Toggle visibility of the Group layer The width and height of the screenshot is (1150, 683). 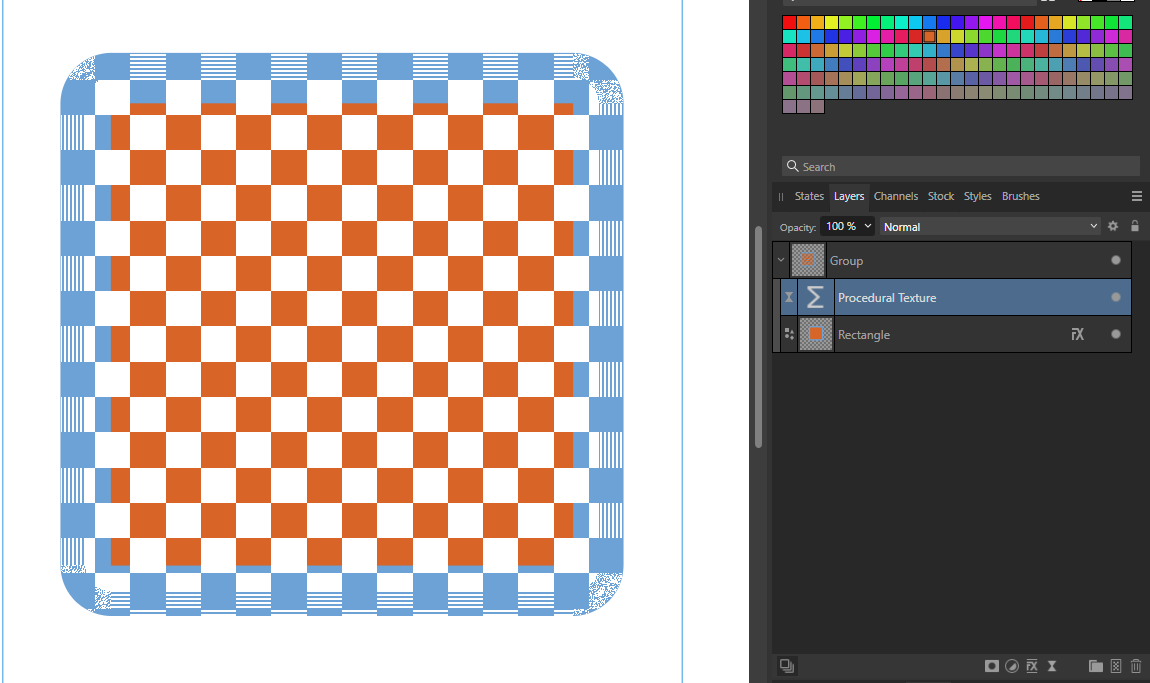click(1115, 260)
